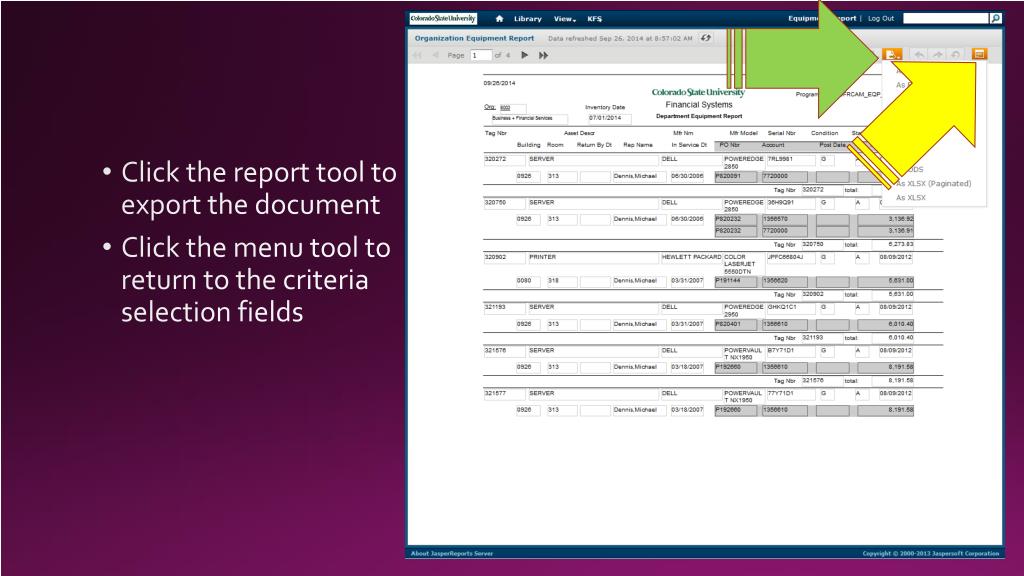1024x576 pixels.
Task: Click the Organization Equipment Report title
Action: click(474, 39)
